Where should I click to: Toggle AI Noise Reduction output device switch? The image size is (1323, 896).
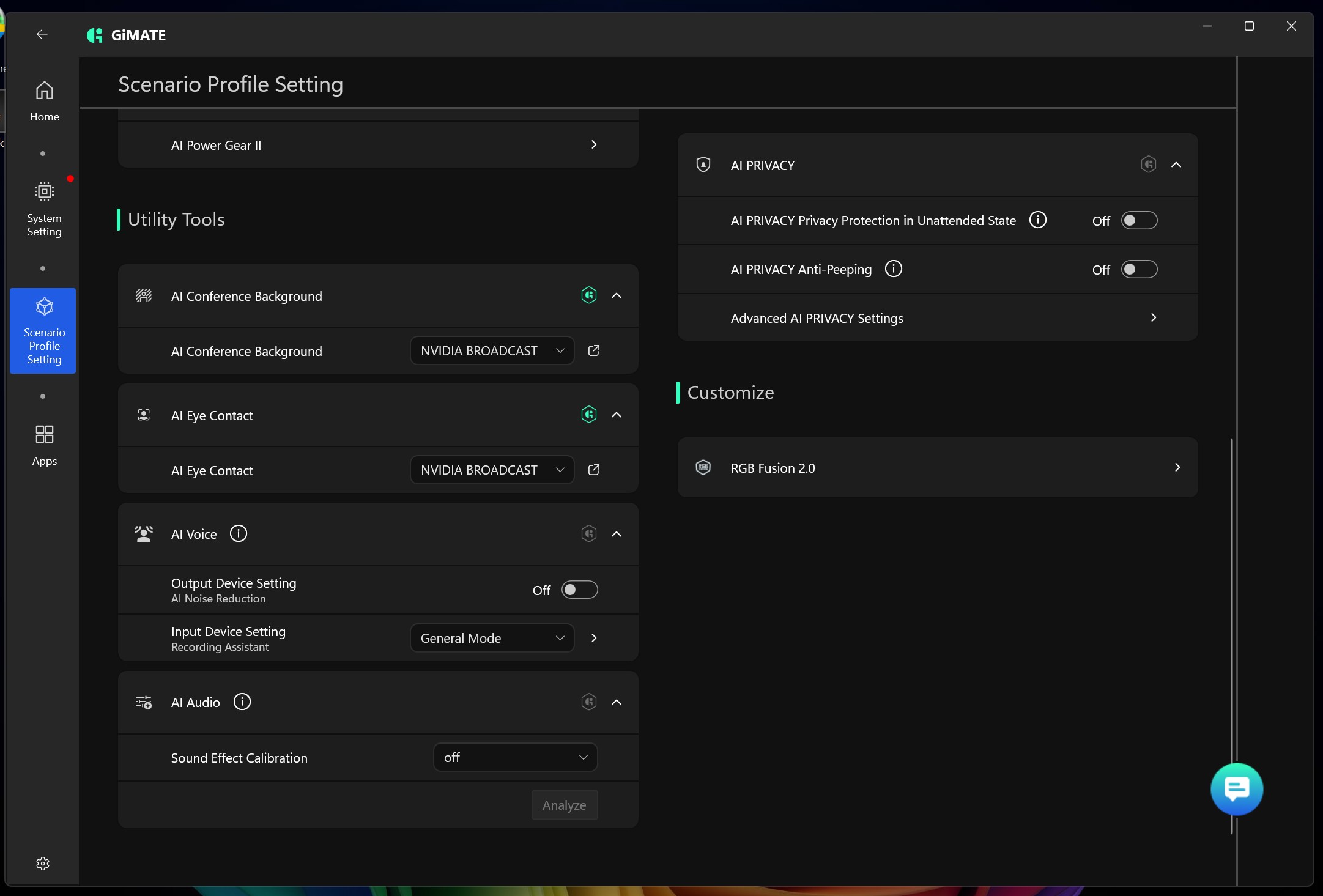click(x=579, y=590)
